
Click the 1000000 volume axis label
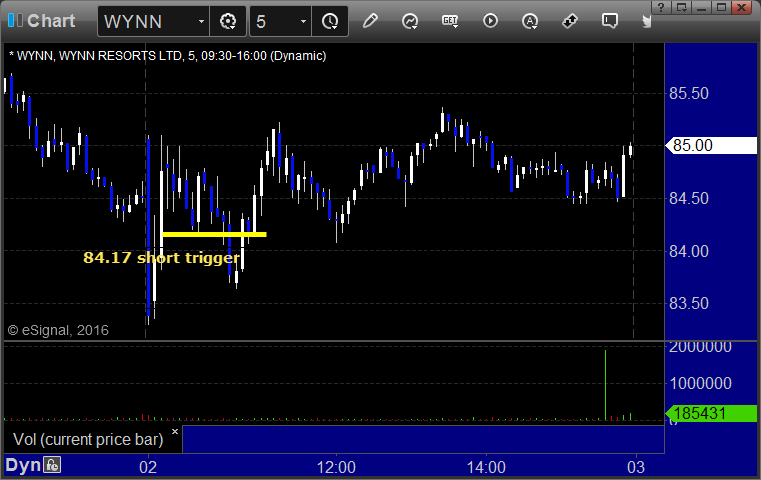[x=700, y=383]
